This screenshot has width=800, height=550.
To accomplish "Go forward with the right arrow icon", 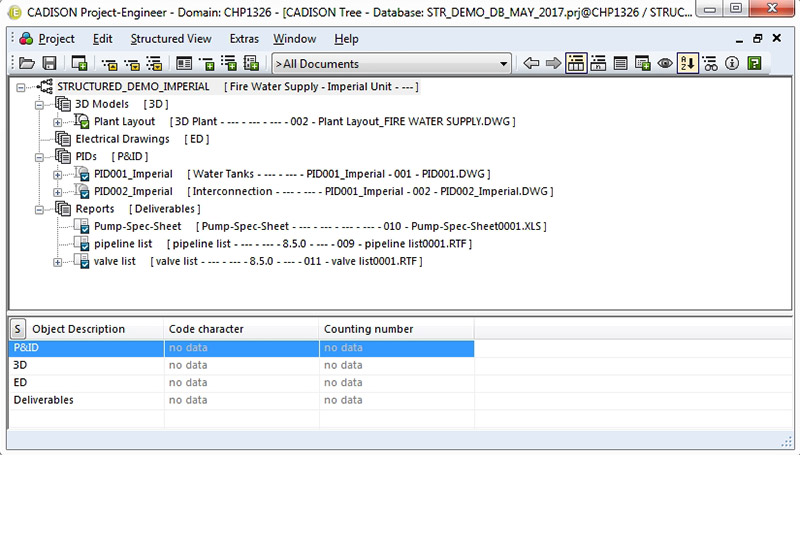I will [x=553, y=63].
